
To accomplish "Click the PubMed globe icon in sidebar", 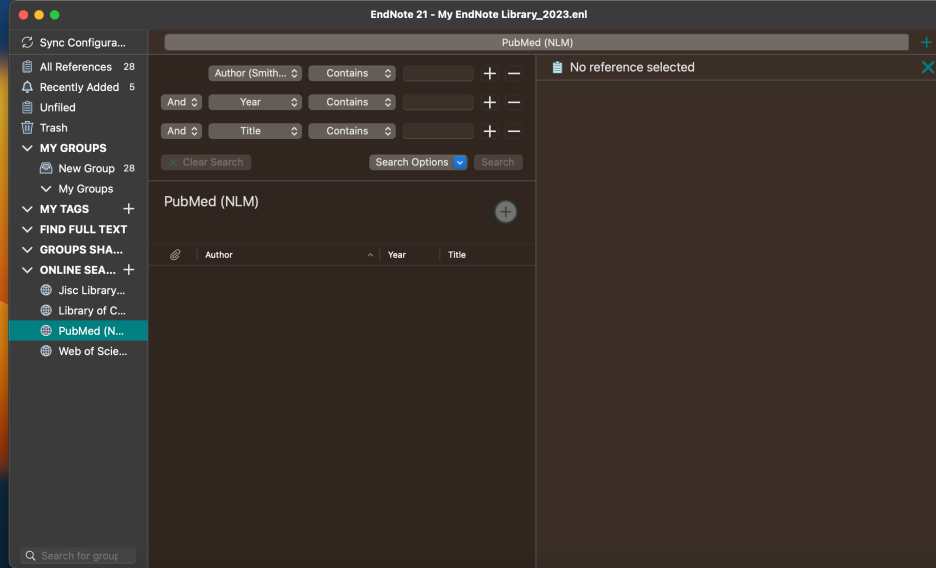I will pyautogui.click(x=46, y=331).
